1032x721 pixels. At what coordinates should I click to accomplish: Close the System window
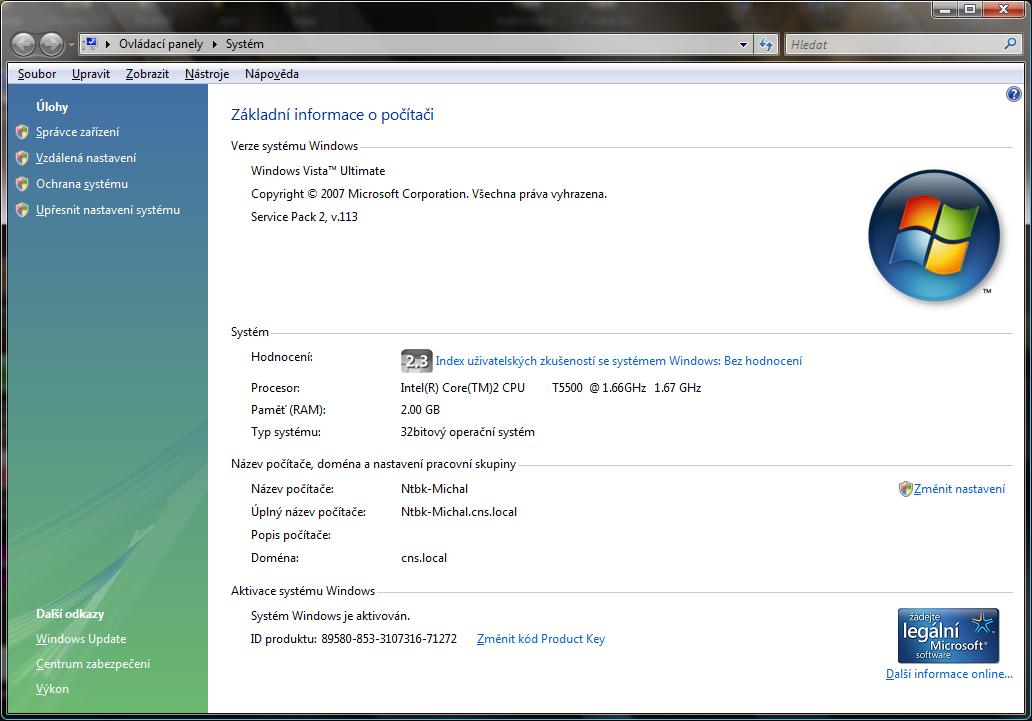click(x=1004, y=9)
